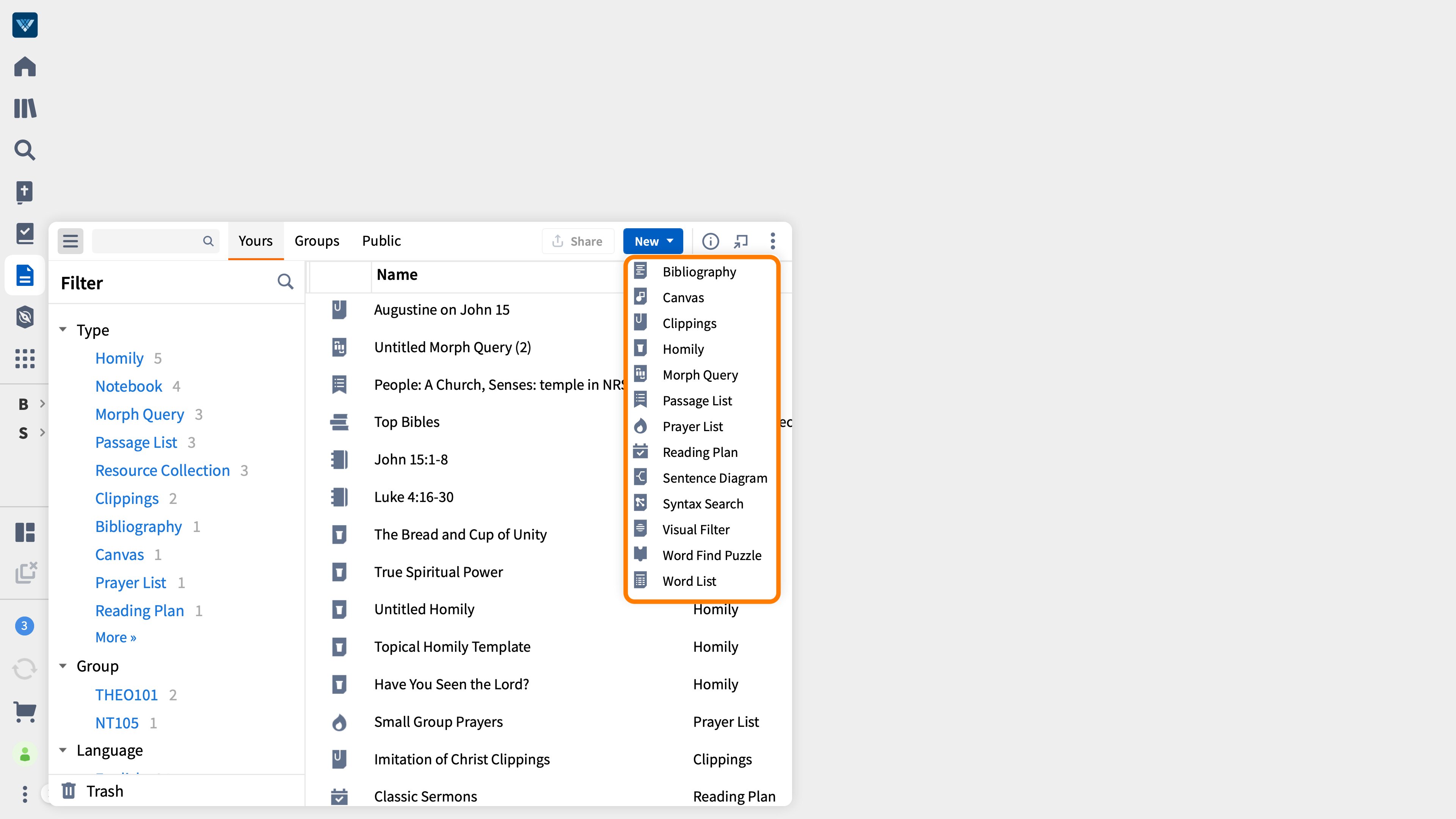The image size is (1456, 819).
Task: Open the More link under Type filters
Action: click(115, 637)
